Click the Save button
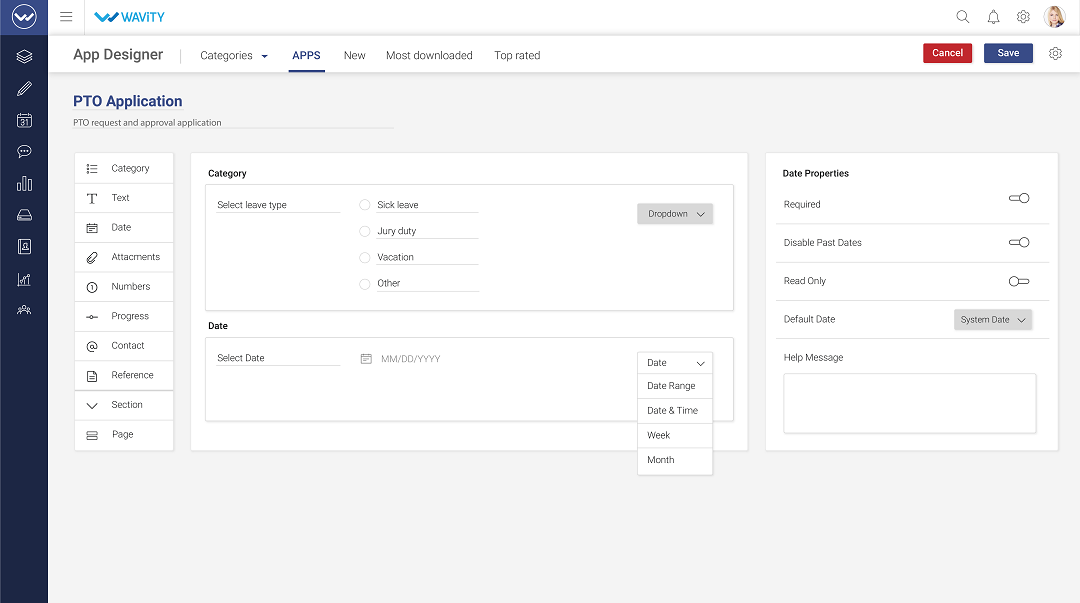Viewport: 1080px width, 603px height. [1008, 53]
